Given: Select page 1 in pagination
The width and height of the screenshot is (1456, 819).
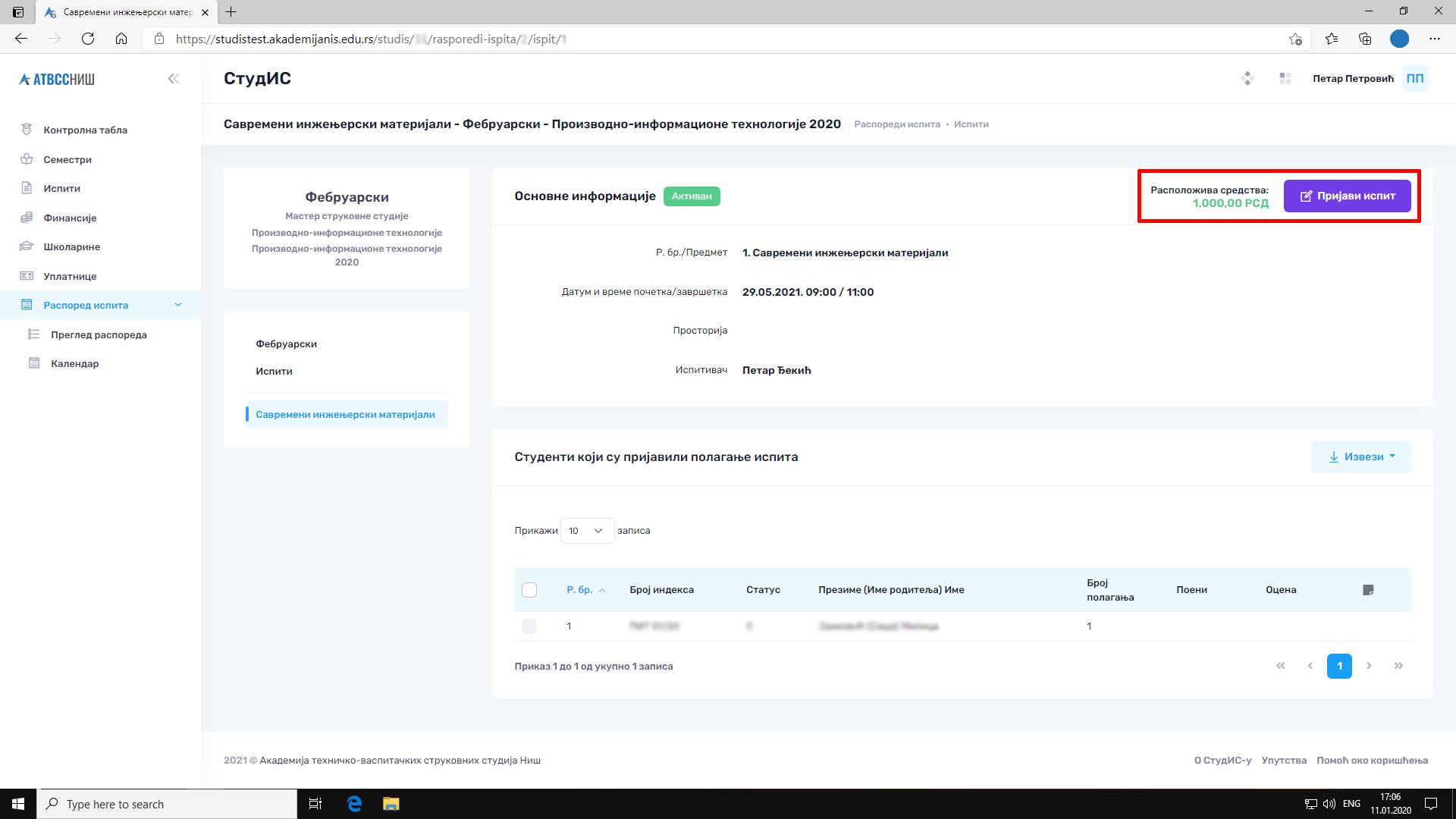Looking at the screenshot, I should pyautogui.click(x=1339, y=666).
